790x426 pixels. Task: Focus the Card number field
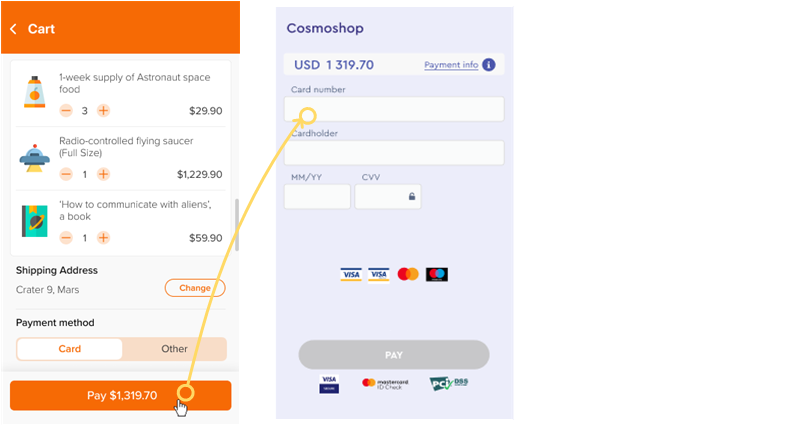394,109
